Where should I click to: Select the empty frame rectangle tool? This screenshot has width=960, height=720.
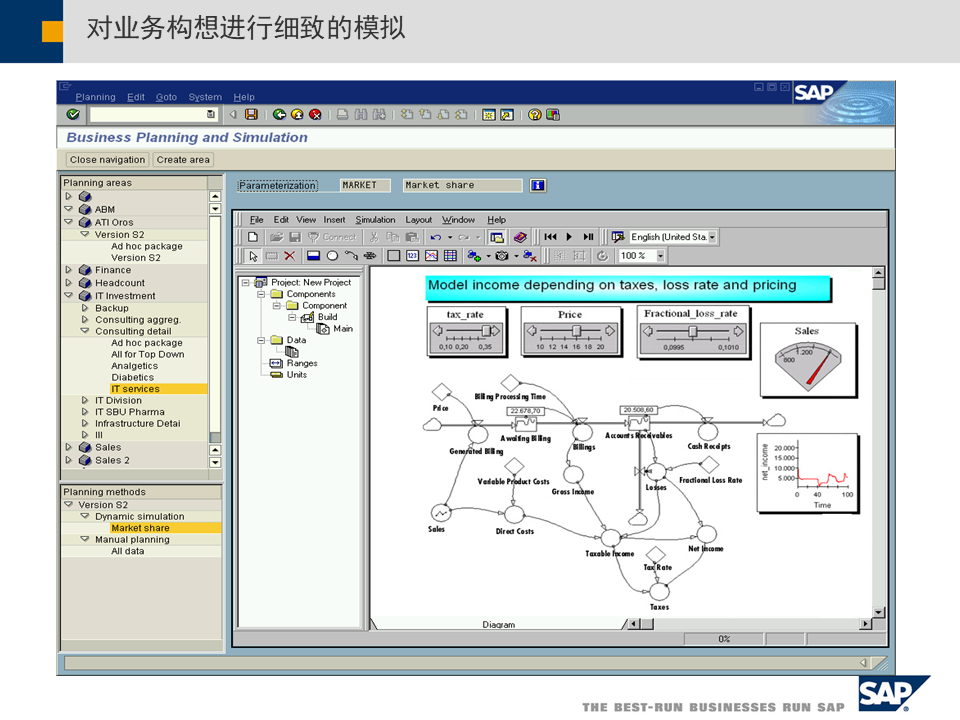coord(394,256)
